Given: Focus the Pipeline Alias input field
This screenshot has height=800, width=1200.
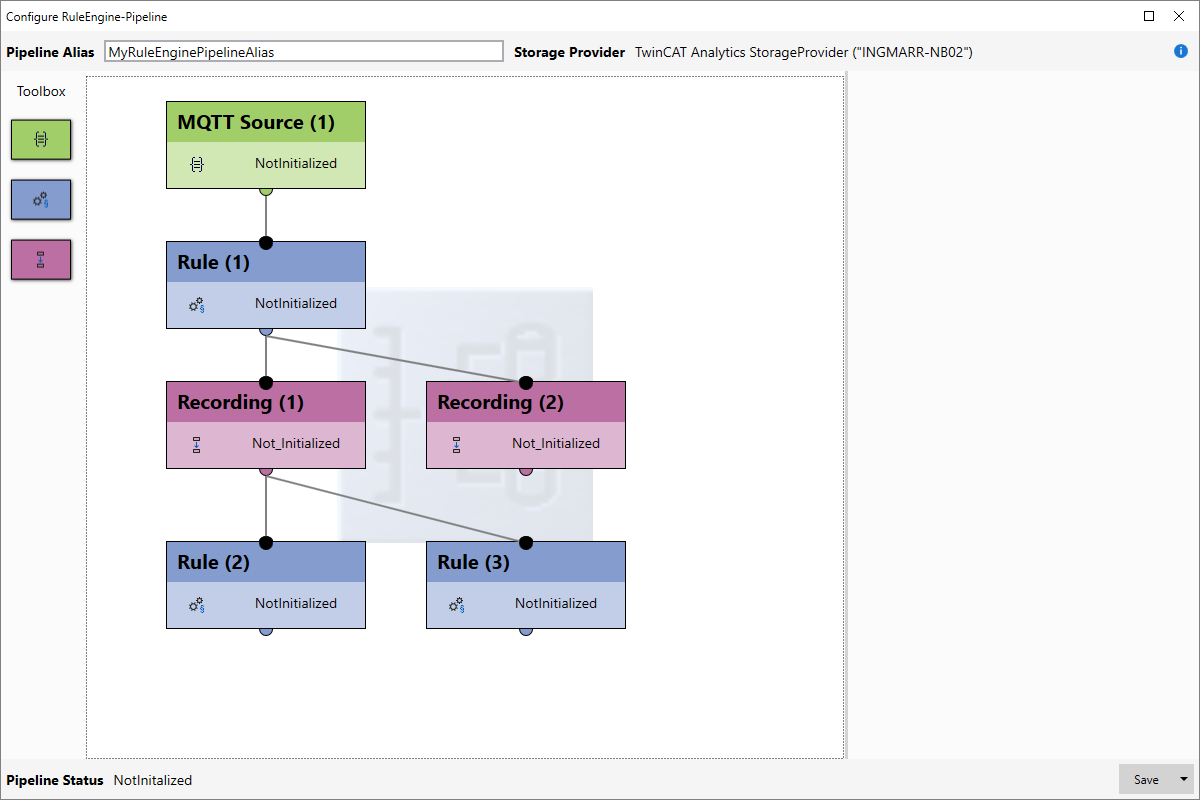Looking at the screenshot, I should pyautogui.click(x=304, y=51).
